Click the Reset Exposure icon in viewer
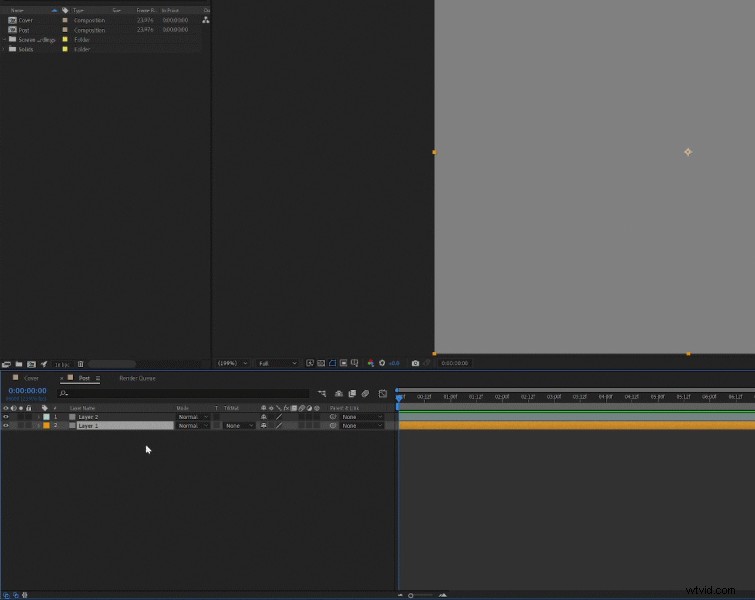The image size is (755, 600). [x=382, y=363]
